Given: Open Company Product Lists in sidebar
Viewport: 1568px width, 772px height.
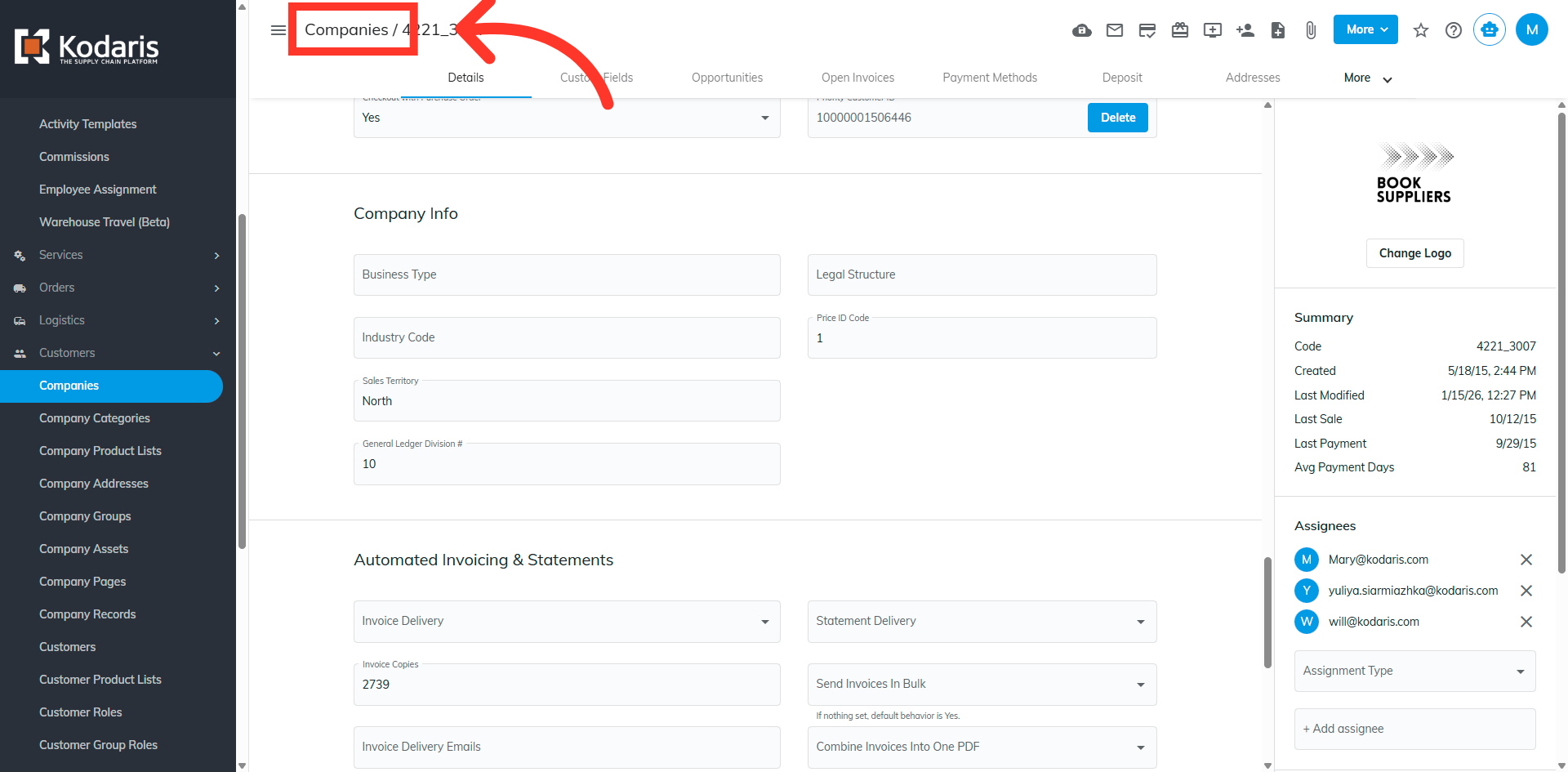Looking at the screenshot, I should 100,451.
